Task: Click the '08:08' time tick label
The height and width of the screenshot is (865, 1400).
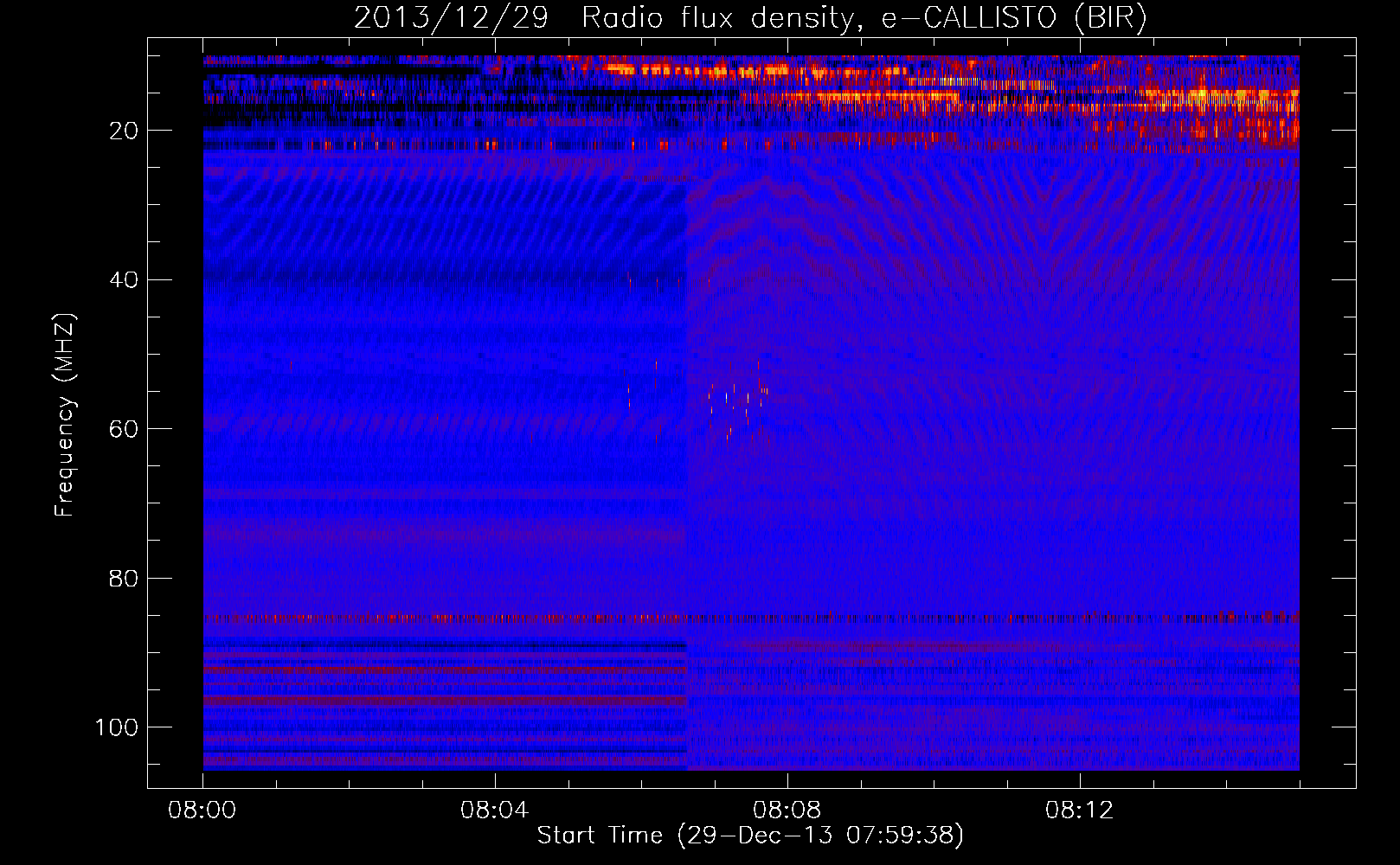Action: [x=787, y=811]
